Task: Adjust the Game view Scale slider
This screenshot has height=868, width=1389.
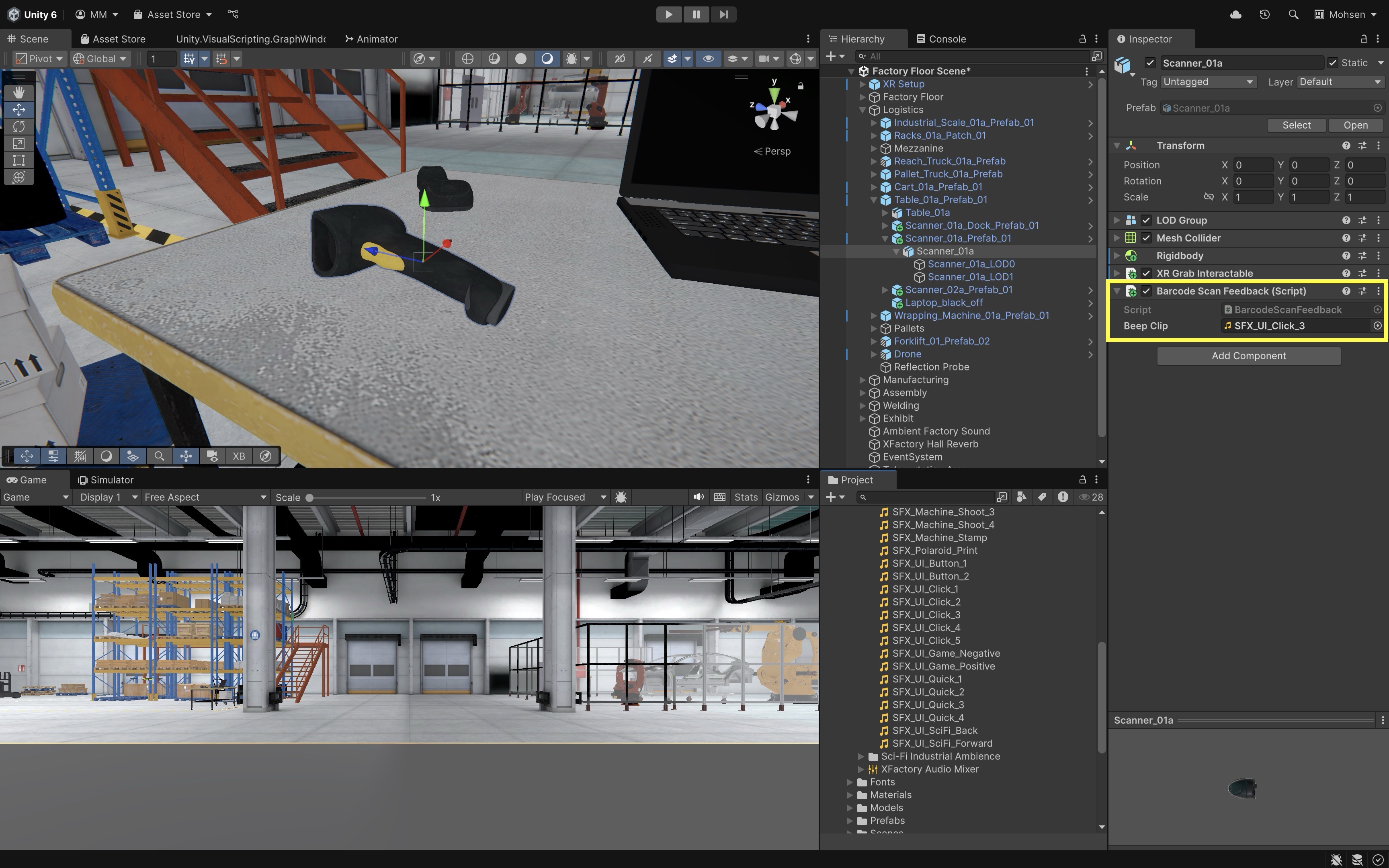Action: pos(367,498)
